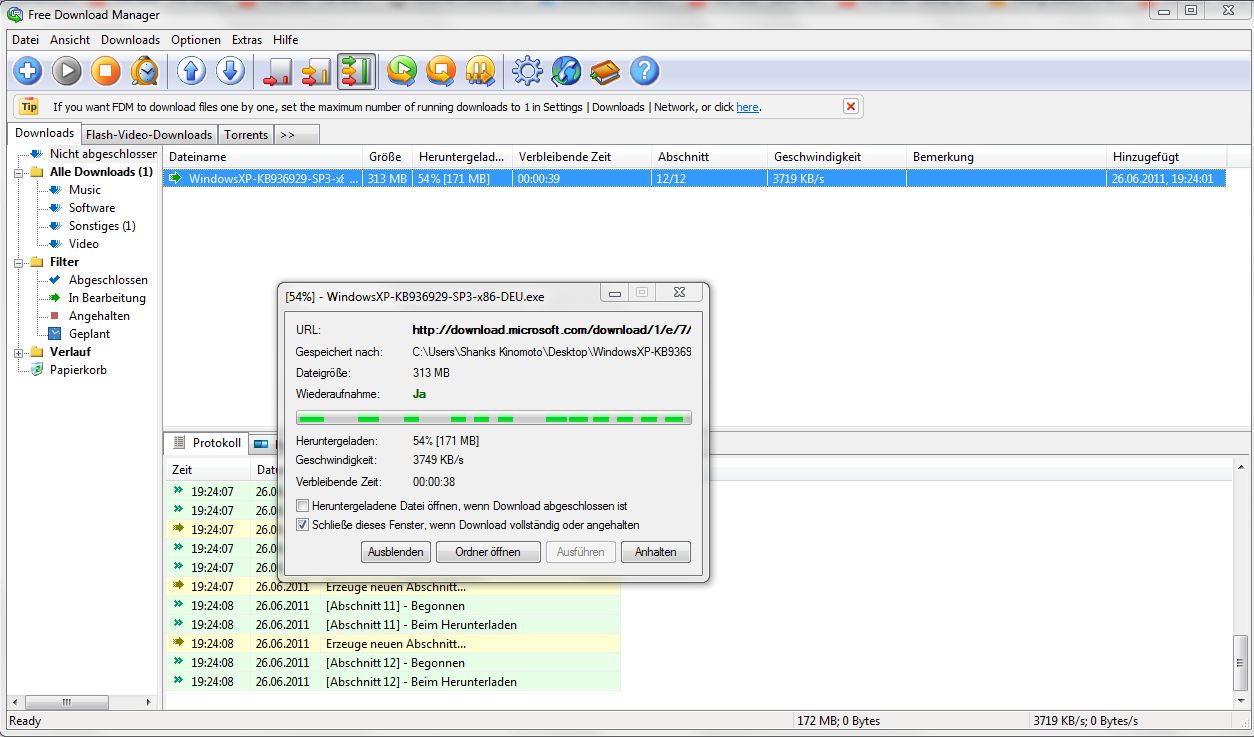Select Angehalten filter
Image resolution: width=1254 pixels, height=737 pixels.
[99, 316]
